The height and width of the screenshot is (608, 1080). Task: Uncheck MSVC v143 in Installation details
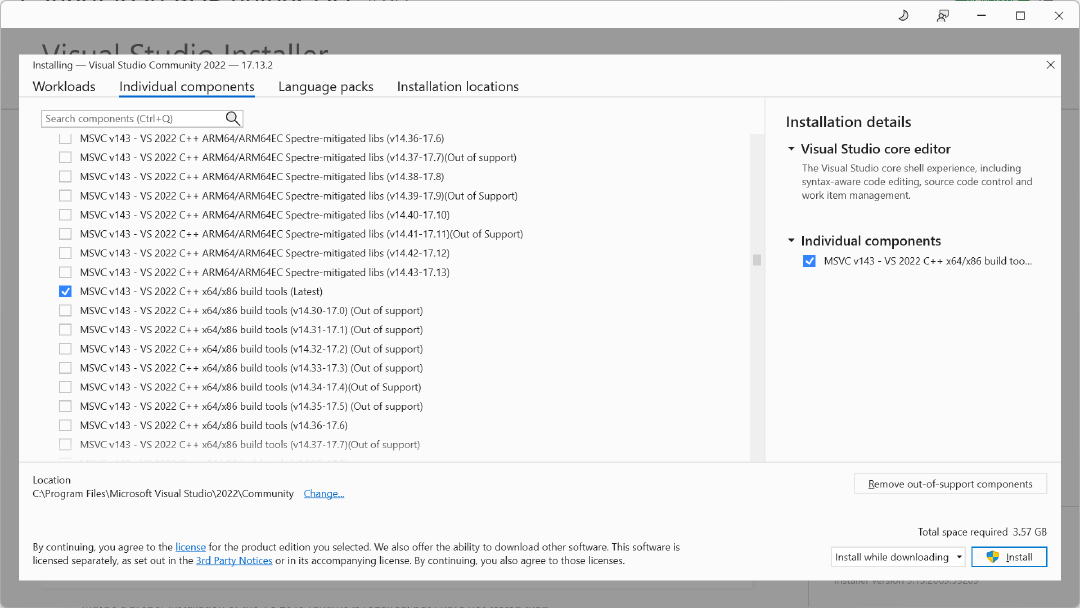coord(809,261)
